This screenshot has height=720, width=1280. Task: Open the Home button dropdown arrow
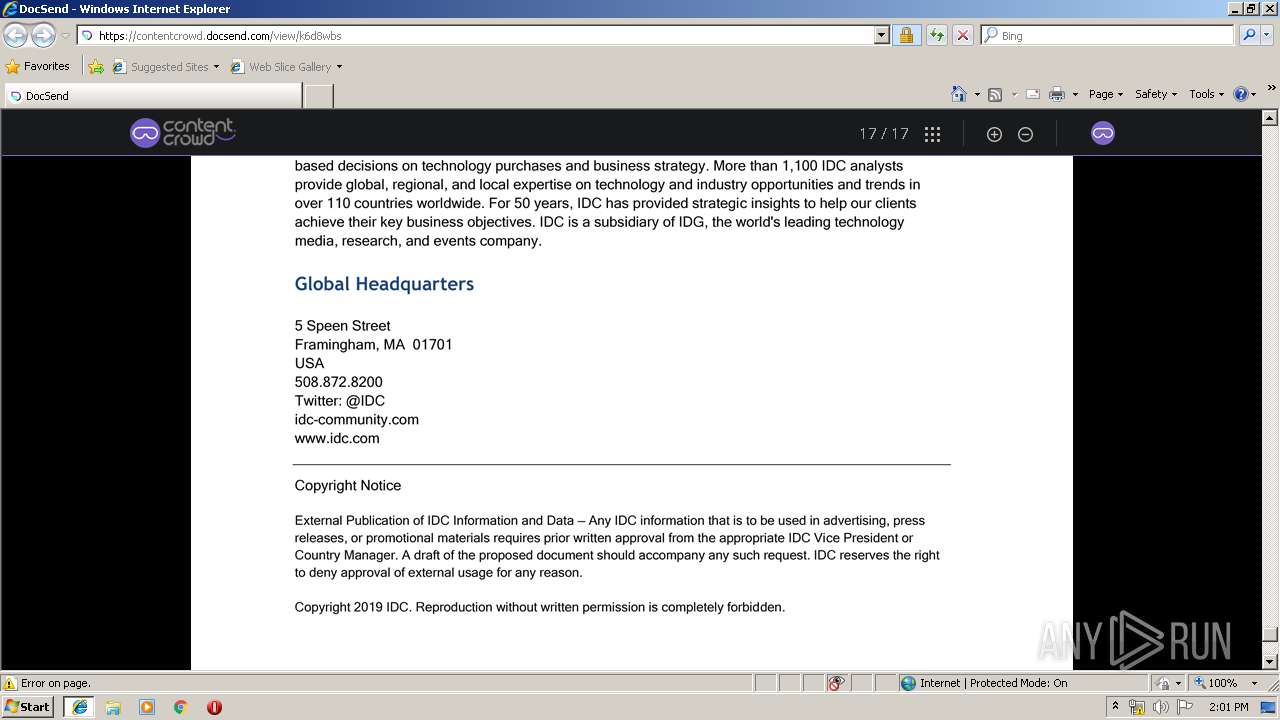(x=977, y=95)
